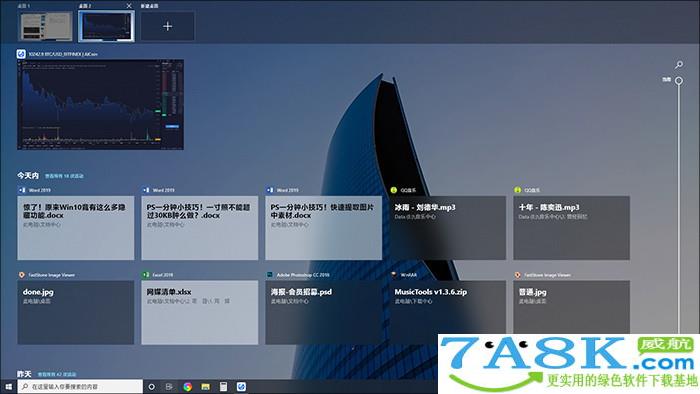
Task: Click the AICoin icon in the taskbar
Action: coord(241,387)
